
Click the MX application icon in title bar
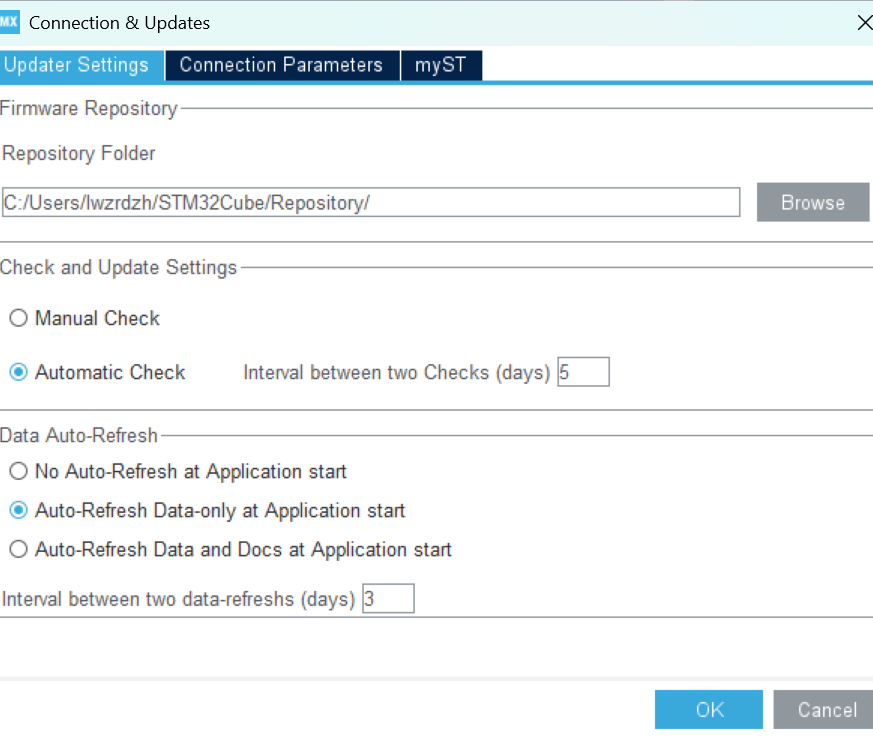(9, 22)
